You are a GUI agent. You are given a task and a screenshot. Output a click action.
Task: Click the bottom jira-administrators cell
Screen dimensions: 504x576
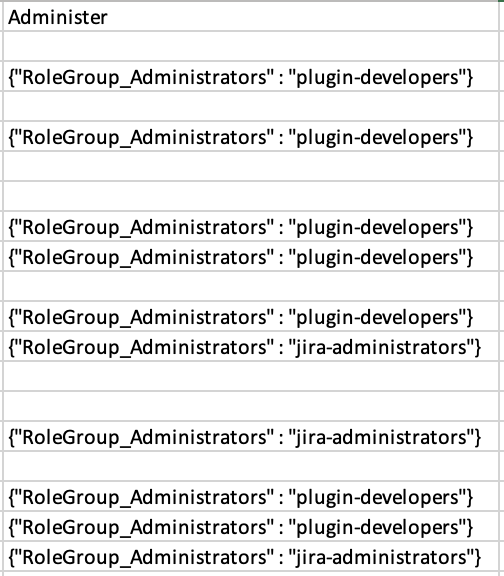(251, 556)
